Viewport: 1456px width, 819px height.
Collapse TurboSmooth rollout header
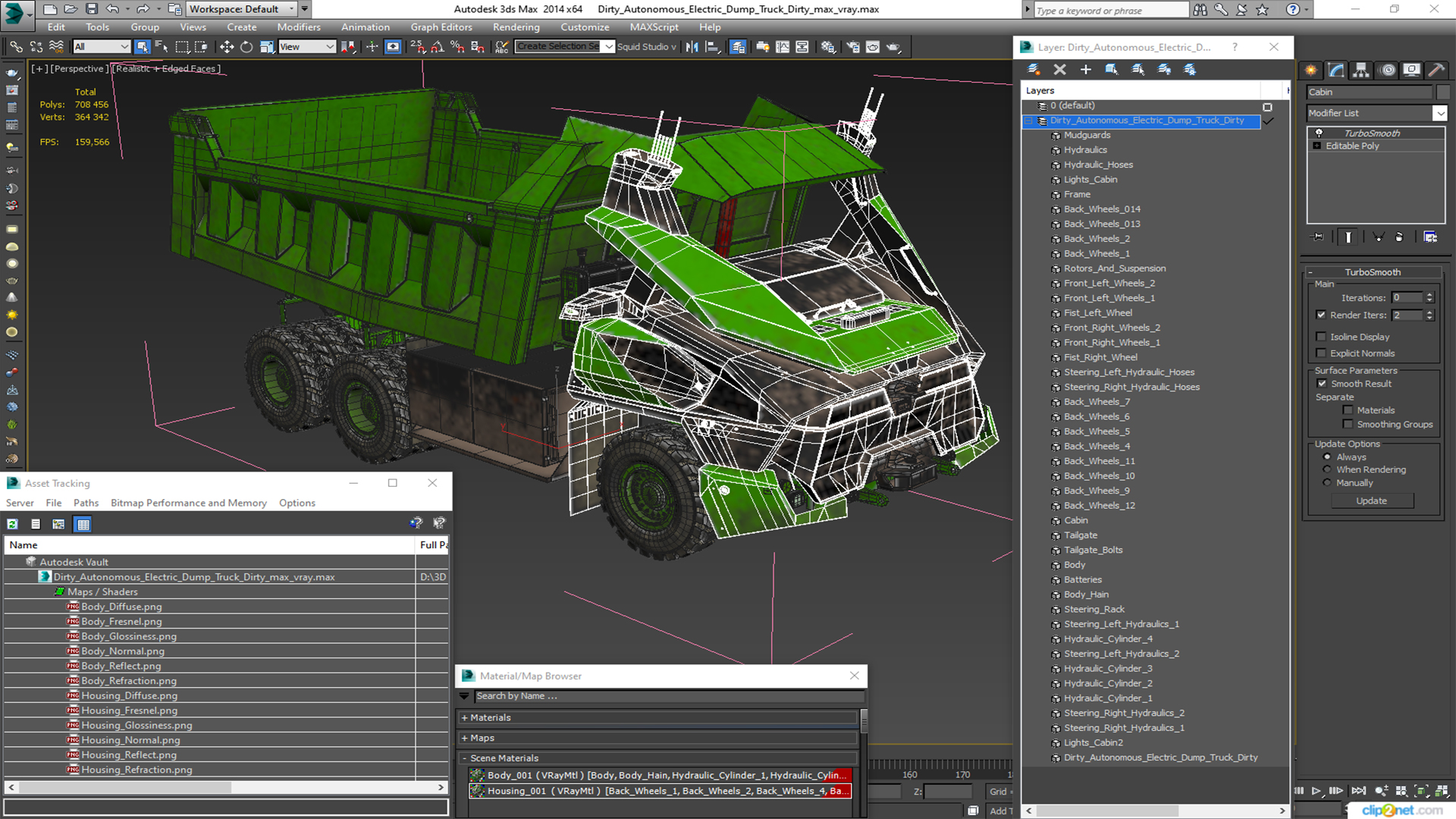[1373, 272]
